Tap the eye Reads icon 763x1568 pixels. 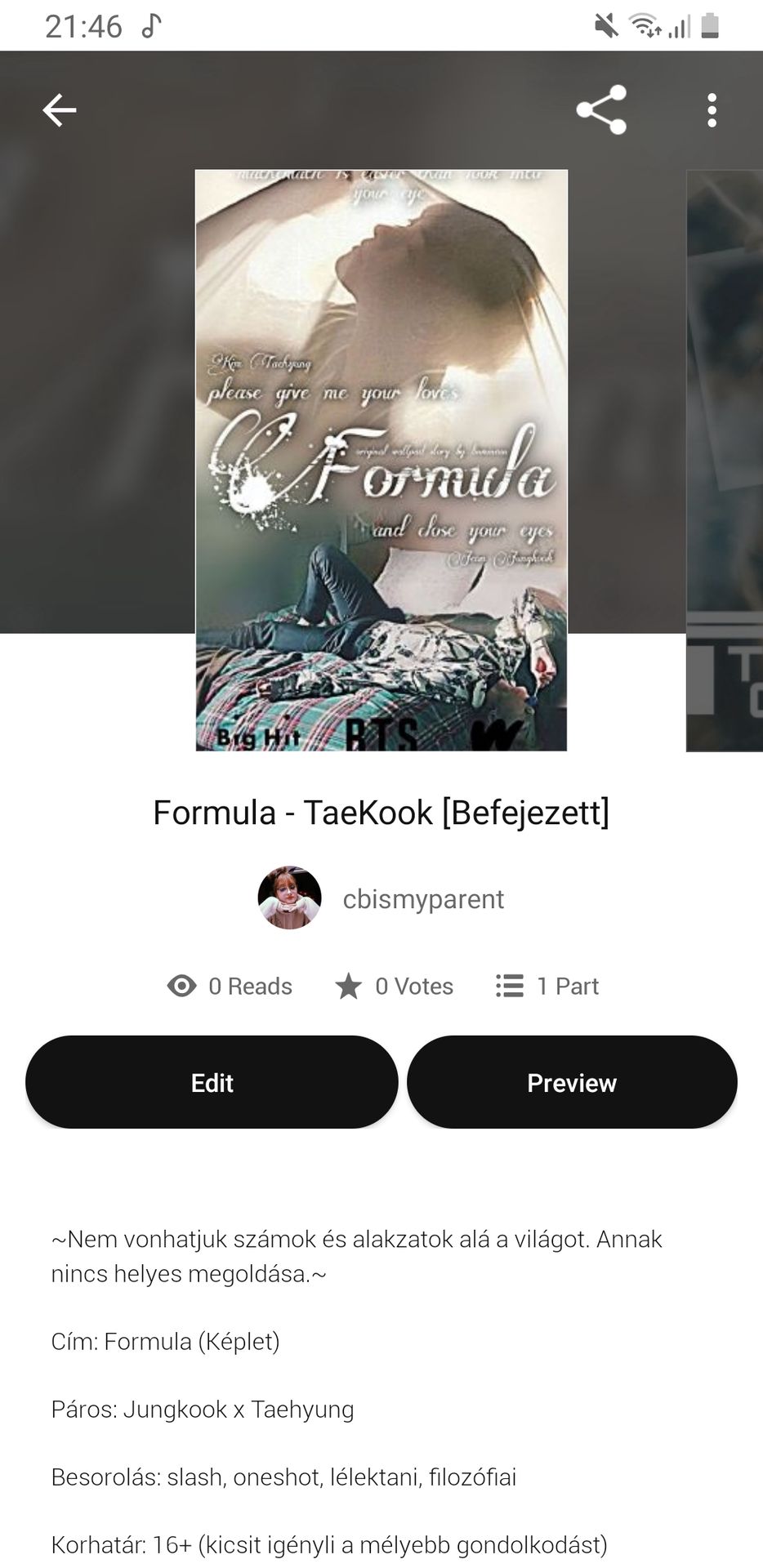181,986
